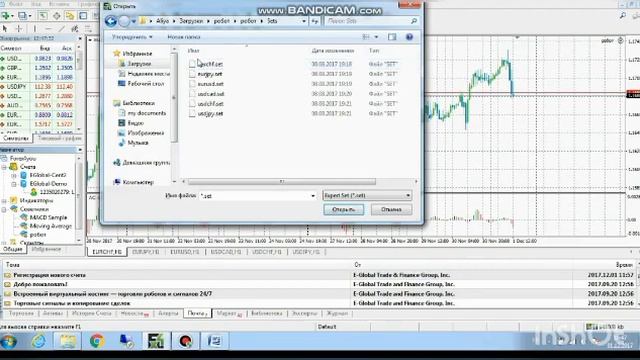Toggle the Navigator toolbar icon

(70, 16)
